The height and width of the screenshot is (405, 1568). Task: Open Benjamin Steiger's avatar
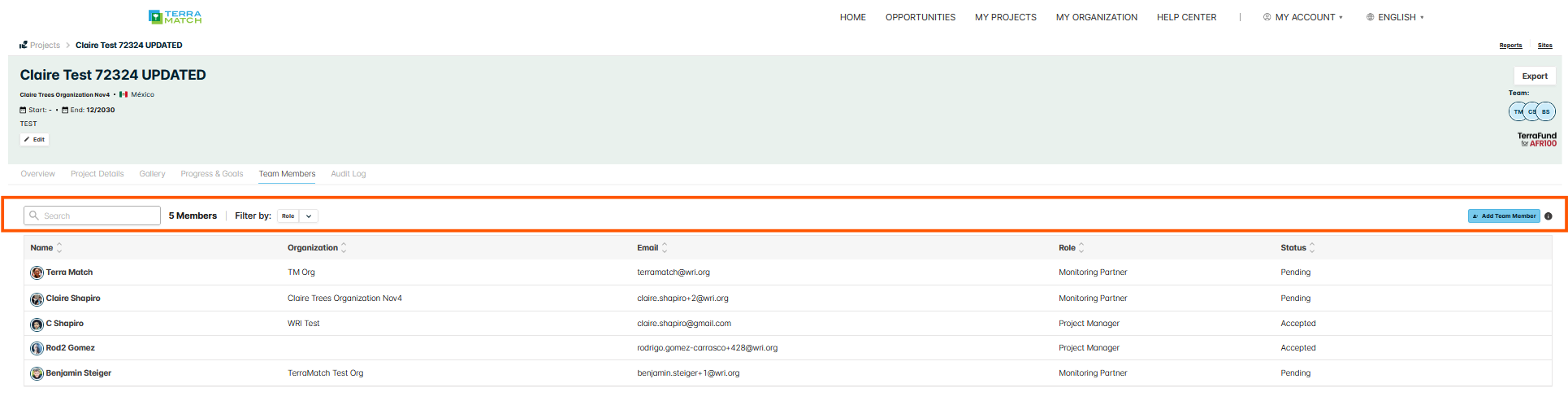pos(37,373)
